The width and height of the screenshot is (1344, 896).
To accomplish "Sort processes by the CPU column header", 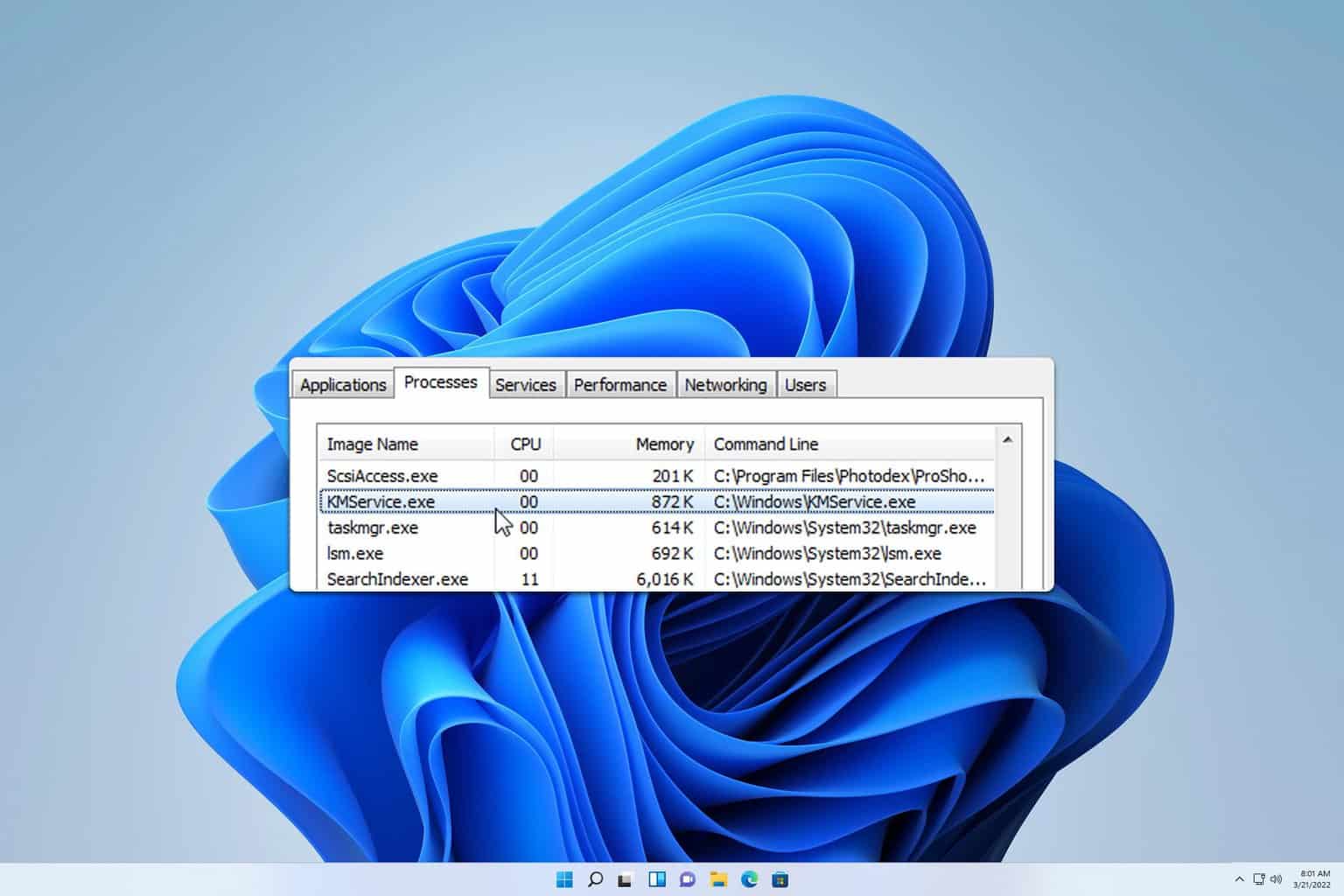I will coord(525,444).
